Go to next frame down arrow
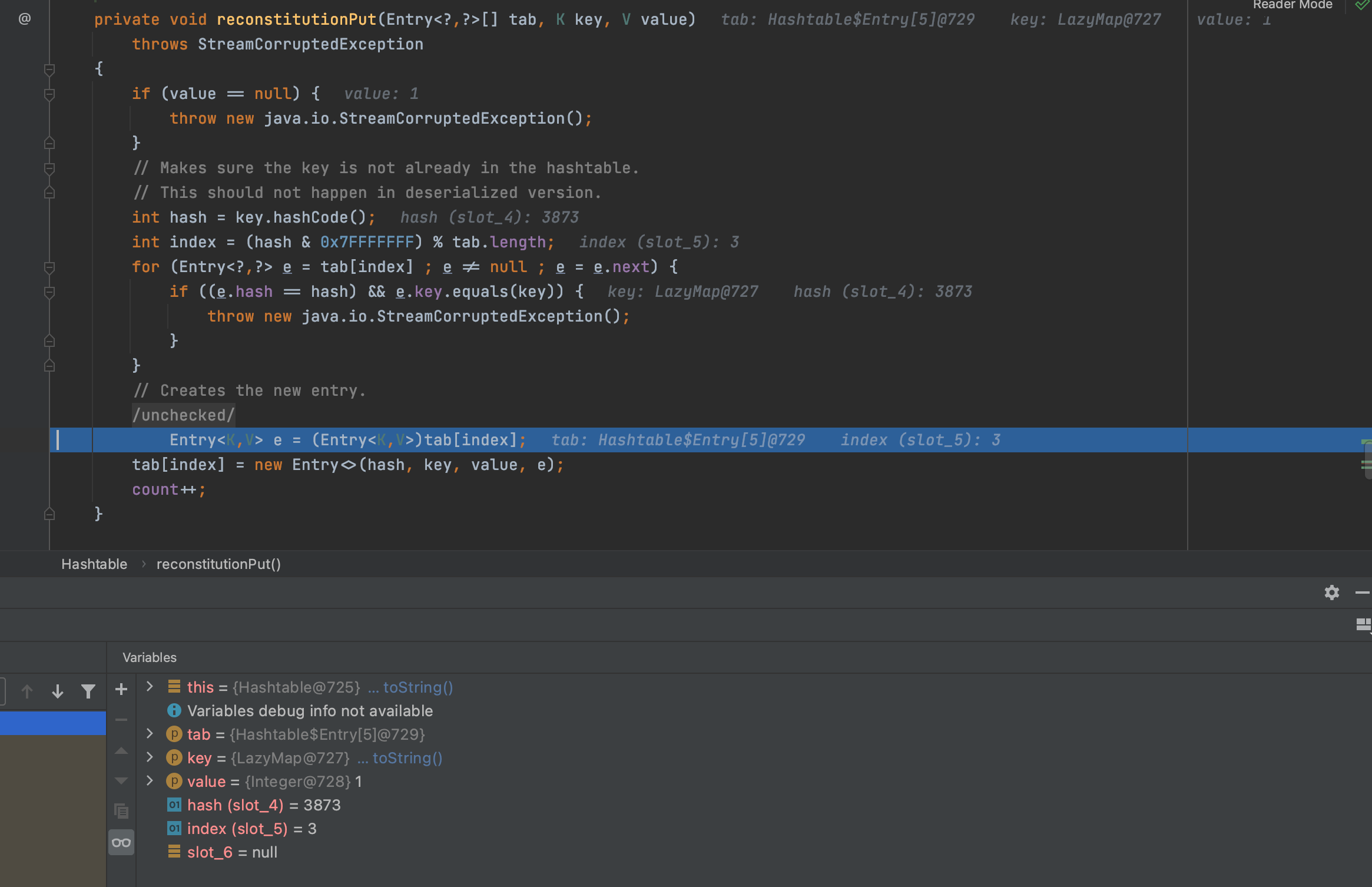 [x=58, y=691]
